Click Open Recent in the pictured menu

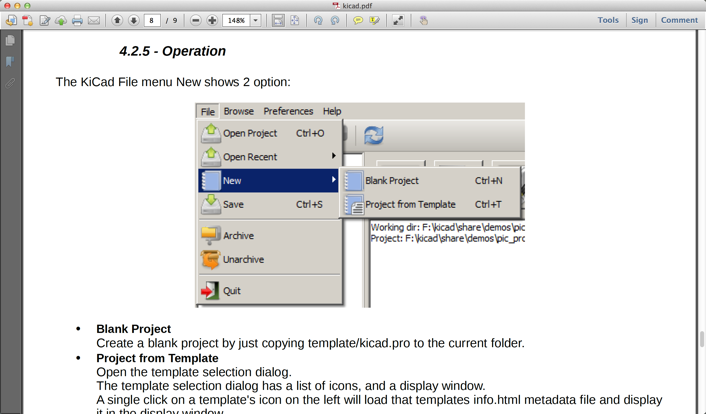[x=270, y=157]
